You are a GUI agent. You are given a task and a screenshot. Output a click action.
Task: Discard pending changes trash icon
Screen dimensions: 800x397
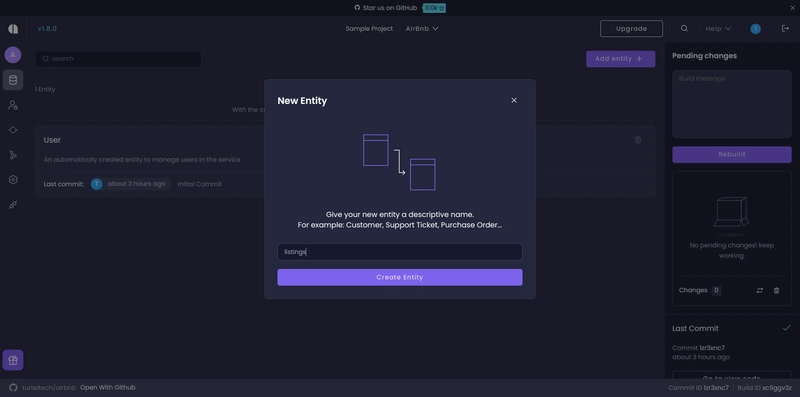(777, 290)
